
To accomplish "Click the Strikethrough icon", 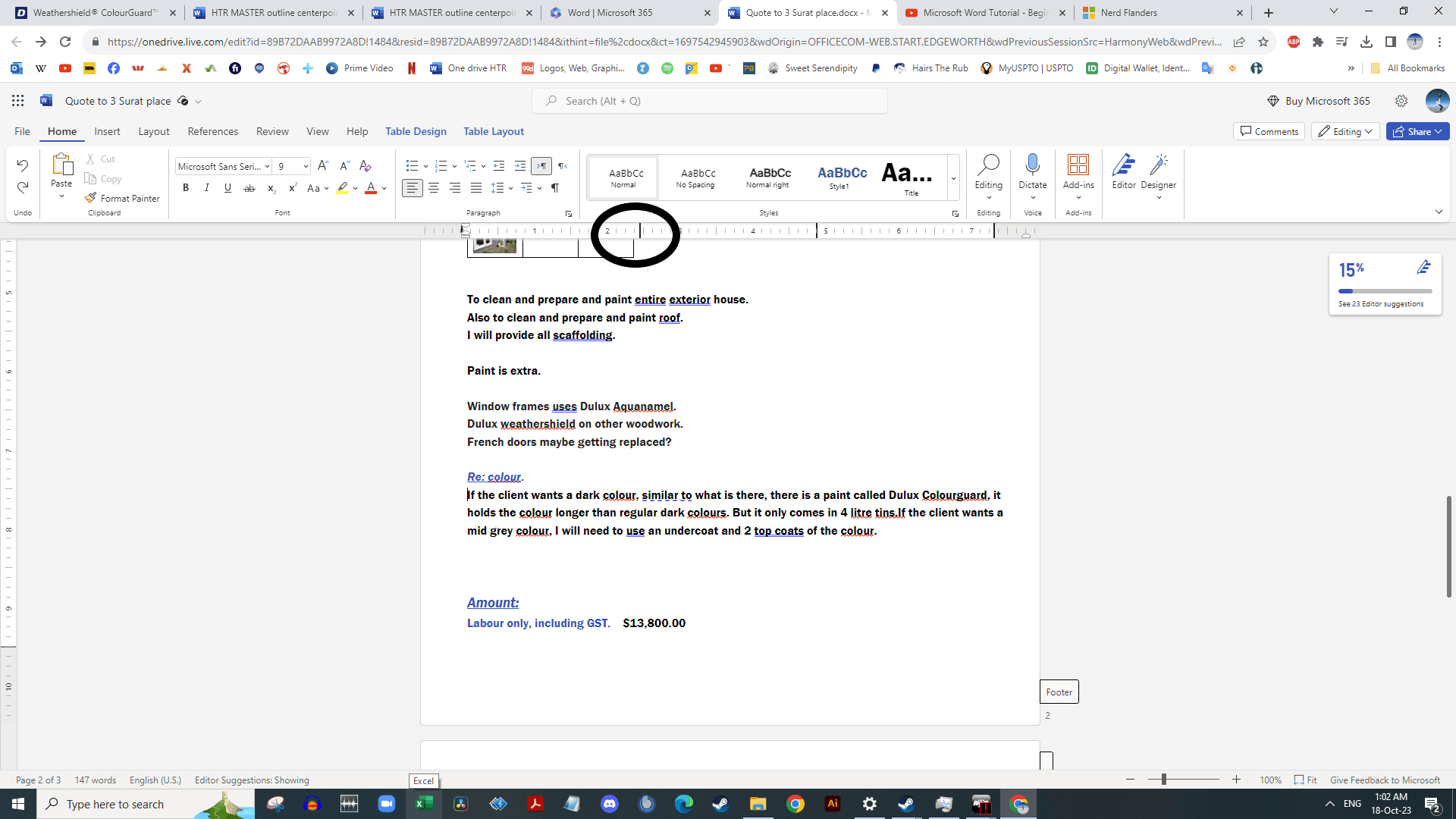I will 249,188.
